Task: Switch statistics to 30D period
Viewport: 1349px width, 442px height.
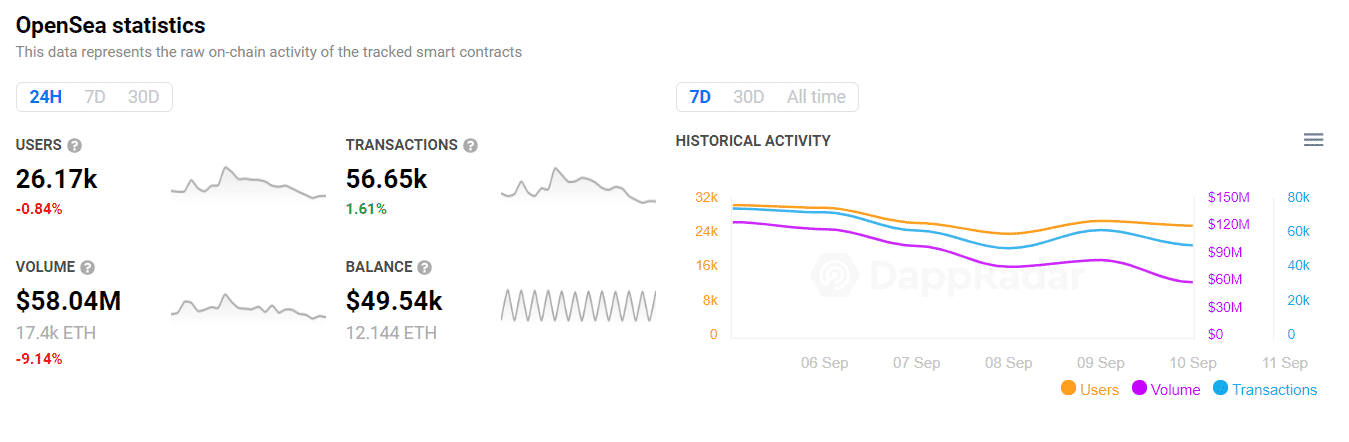Action: pyautogui.click(x=144, y=97)
